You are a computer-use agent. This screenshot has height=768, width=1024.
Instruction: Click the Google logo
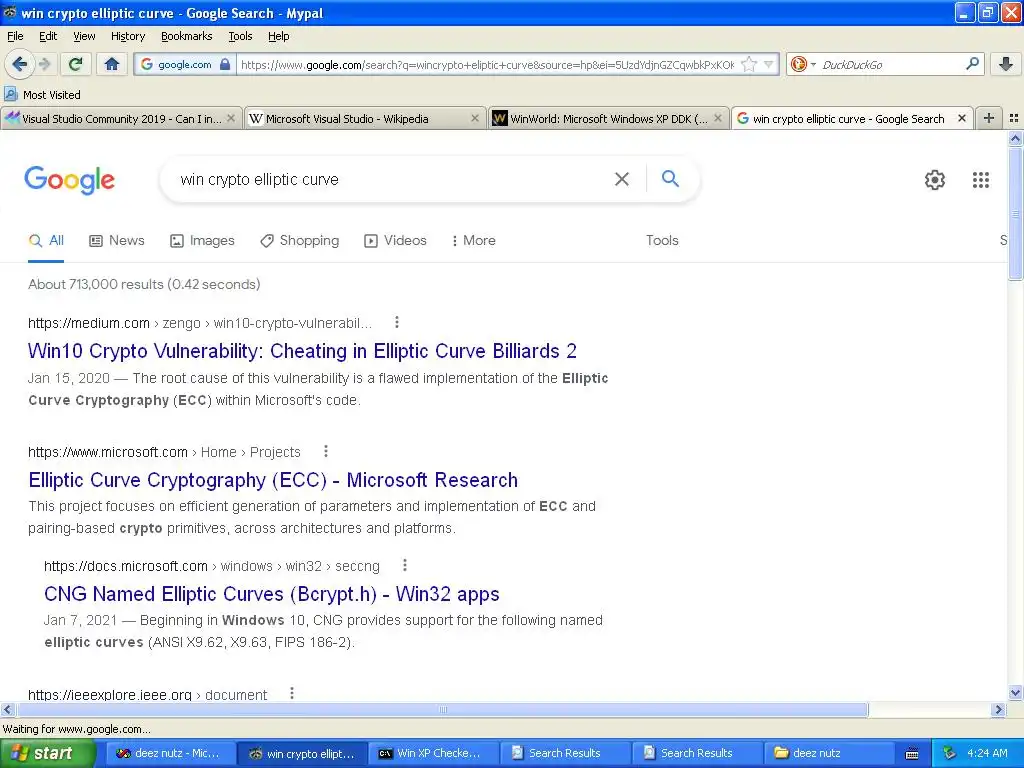coord(70,180)
